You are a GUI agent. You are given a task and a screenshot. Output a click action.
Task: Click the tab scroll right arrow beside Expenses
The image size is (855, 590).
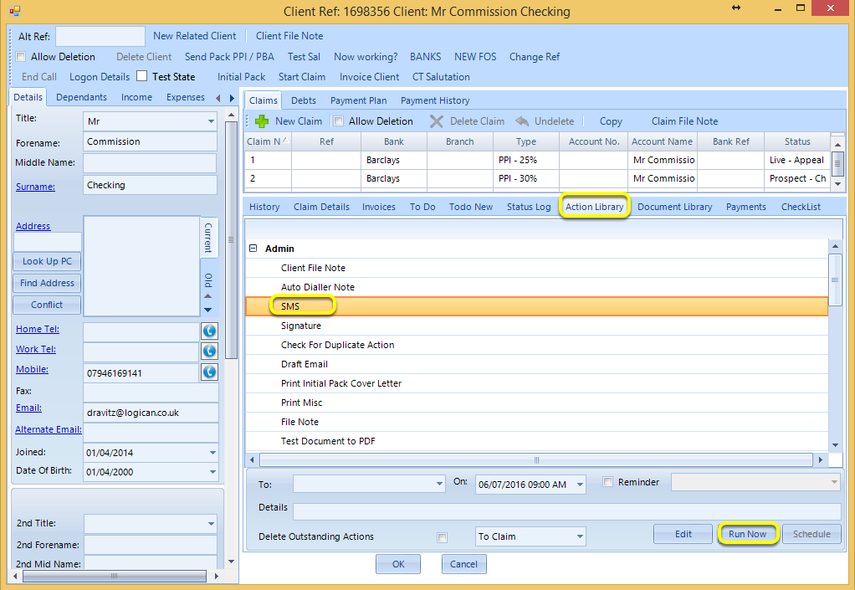pos(232,98)
